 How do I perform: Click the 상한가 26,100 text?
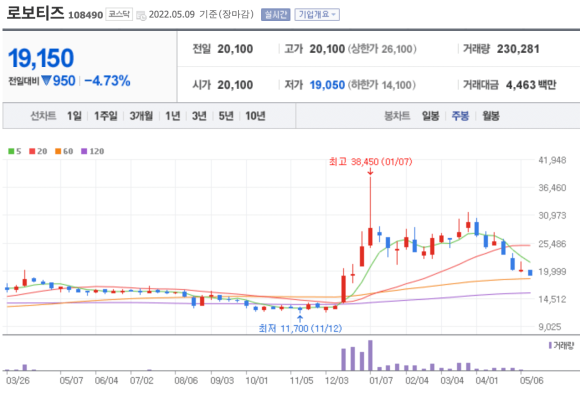pyautogui.click(x=382, y=49)
